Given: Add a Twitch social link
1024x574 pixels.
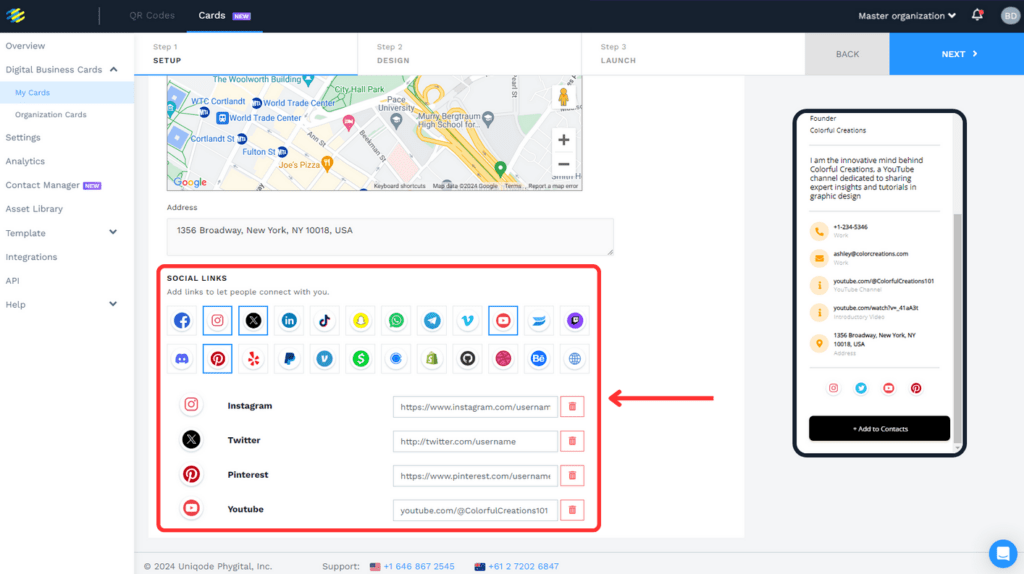Looking at the screenshot, I should (575, 321).
